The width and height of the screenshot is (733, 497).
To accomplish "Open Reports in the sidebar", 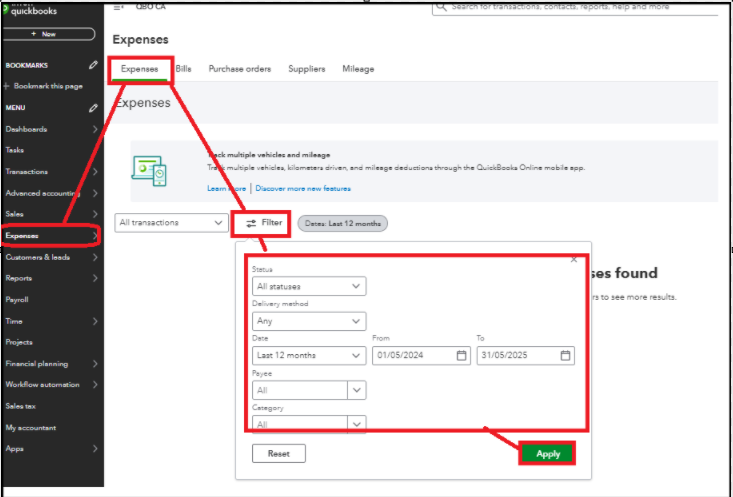I will point(19,278).
